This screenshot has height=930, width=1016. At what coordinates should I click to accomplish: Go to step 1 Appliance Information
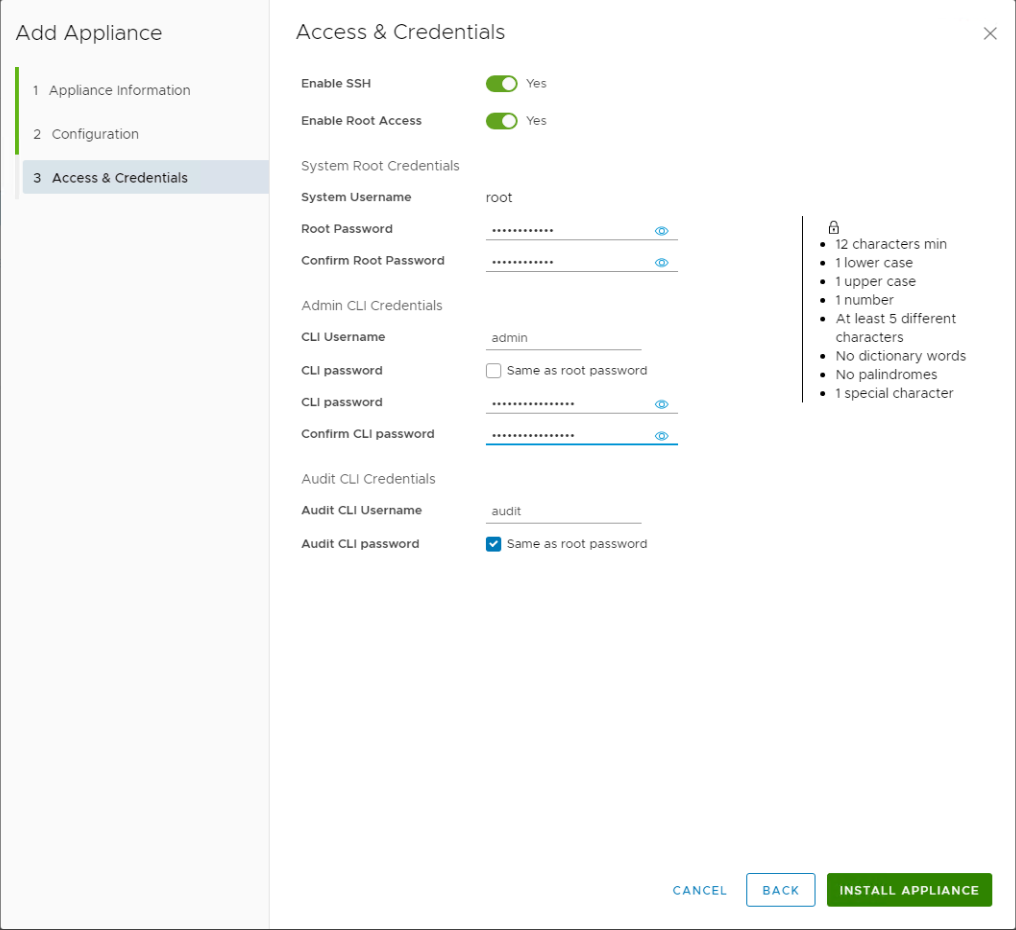pyautogui.click(x=119, y=90)
